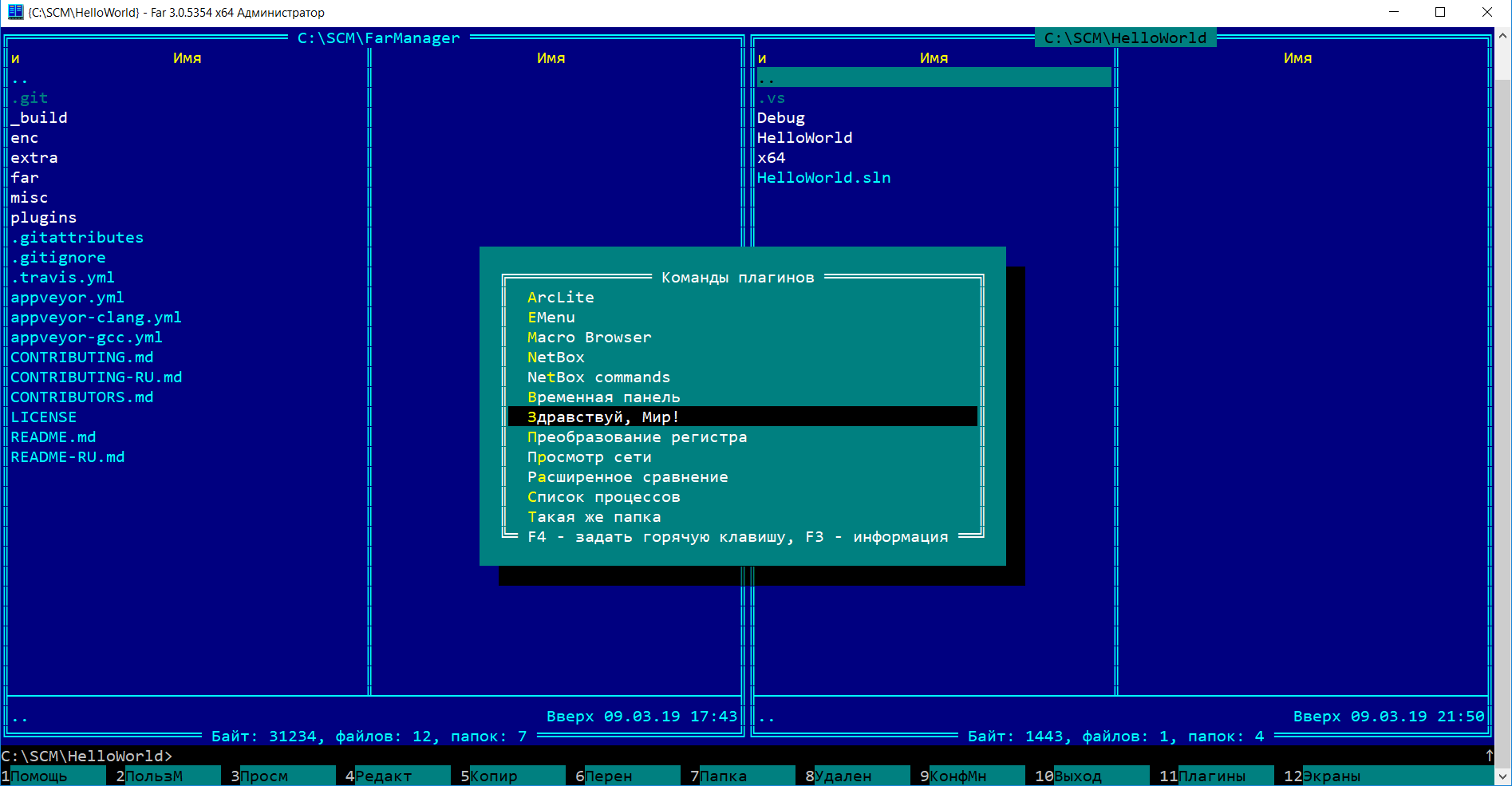Image resolution: width=1512 pixels, height=786 pixels.
Task: Select HelloWorld.sln file
Action: [x=824, y=177]
